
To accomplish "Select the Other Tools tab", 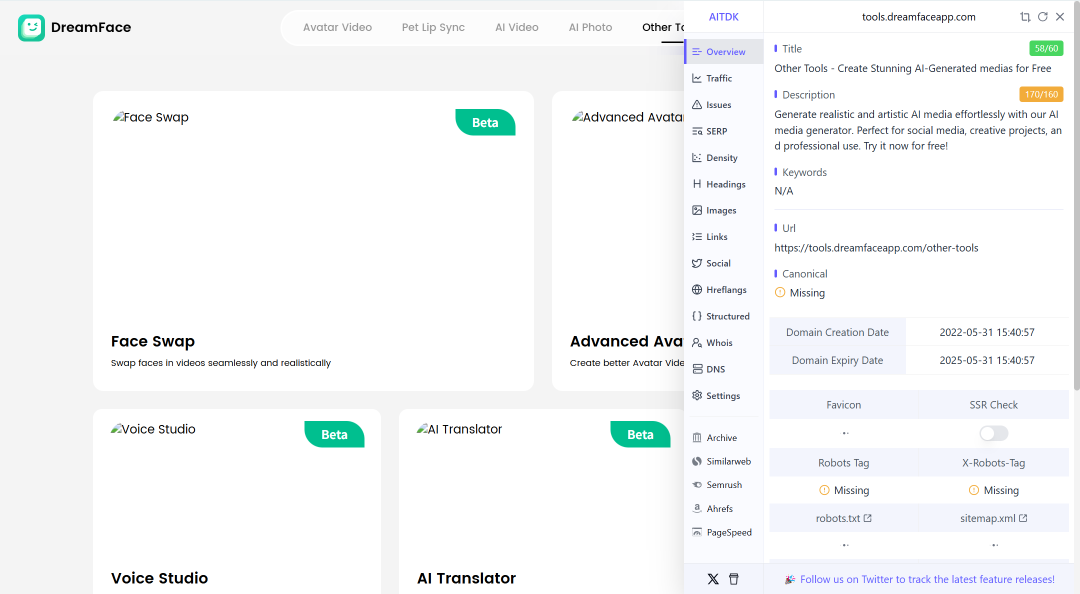I will pyautogui.click(x=663, y=28).
